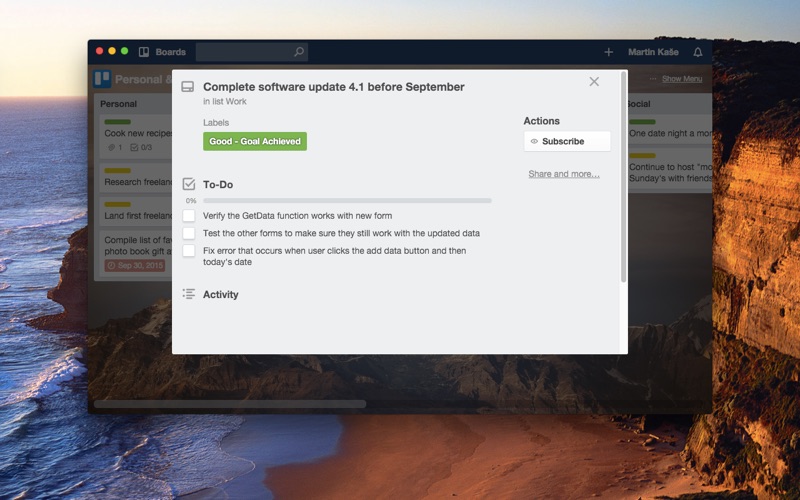Click Martin Kaše user name
This screenshot has height=500, width=800.
tap(653, 52)
